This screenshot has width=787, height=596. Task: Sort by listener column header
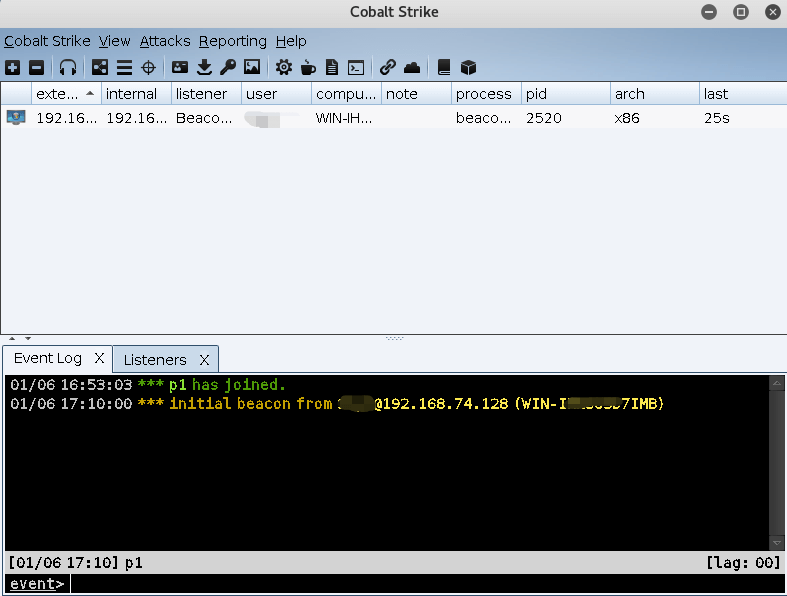(x=206, y=94)
